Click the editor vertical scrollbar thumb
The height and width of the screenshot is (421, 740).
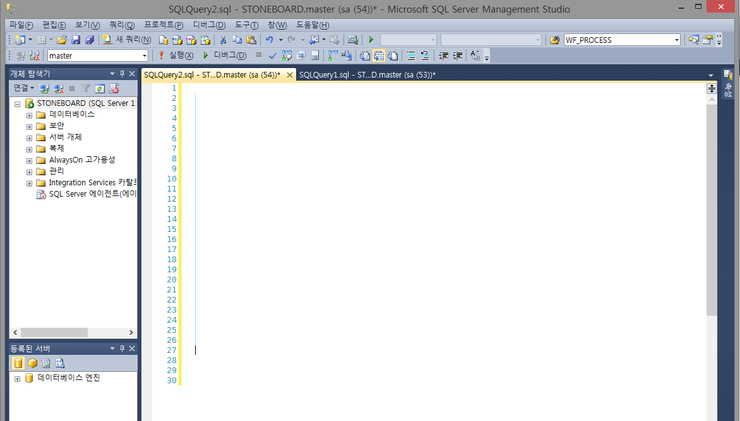click(x=712, y=210)
